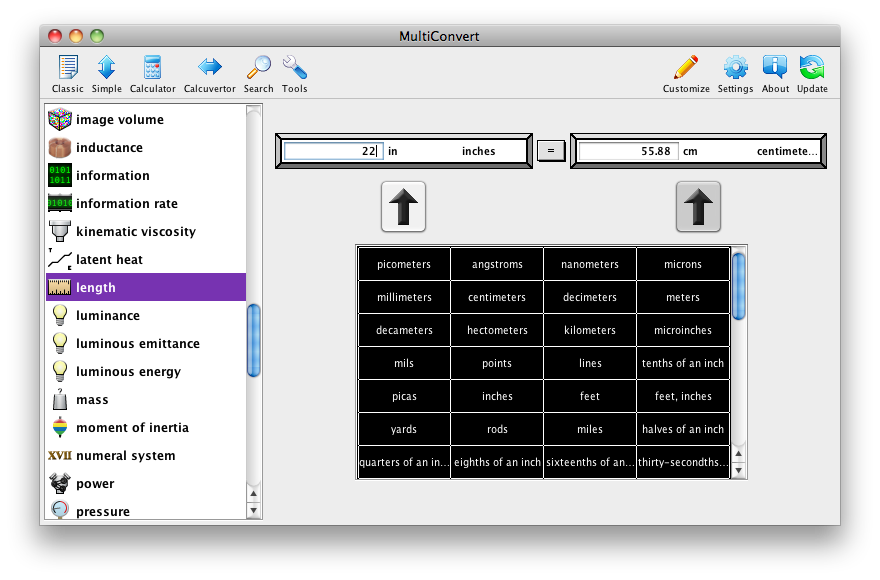Choose kilometers unit
The height and width of the screenshot is (580, 880).
click(590, 330)
